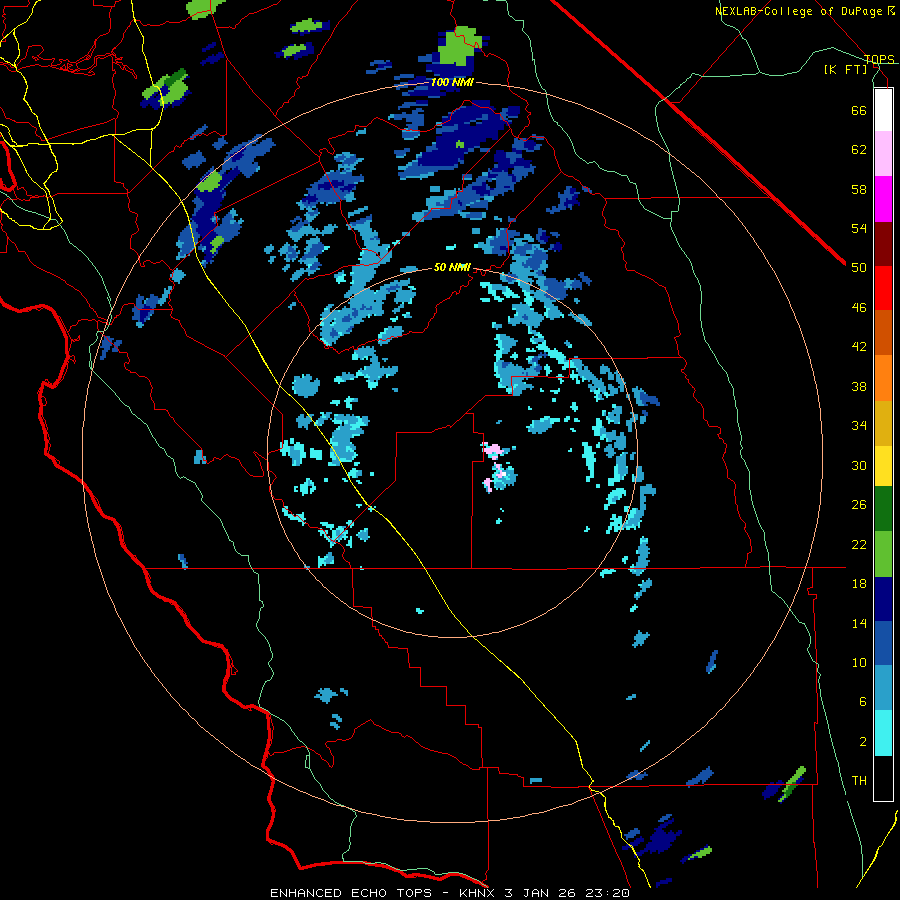Click the NEXLAB-College of DuPage watermark text
Viewport: 900px width, 900px height.
click(x=804, y=11)
